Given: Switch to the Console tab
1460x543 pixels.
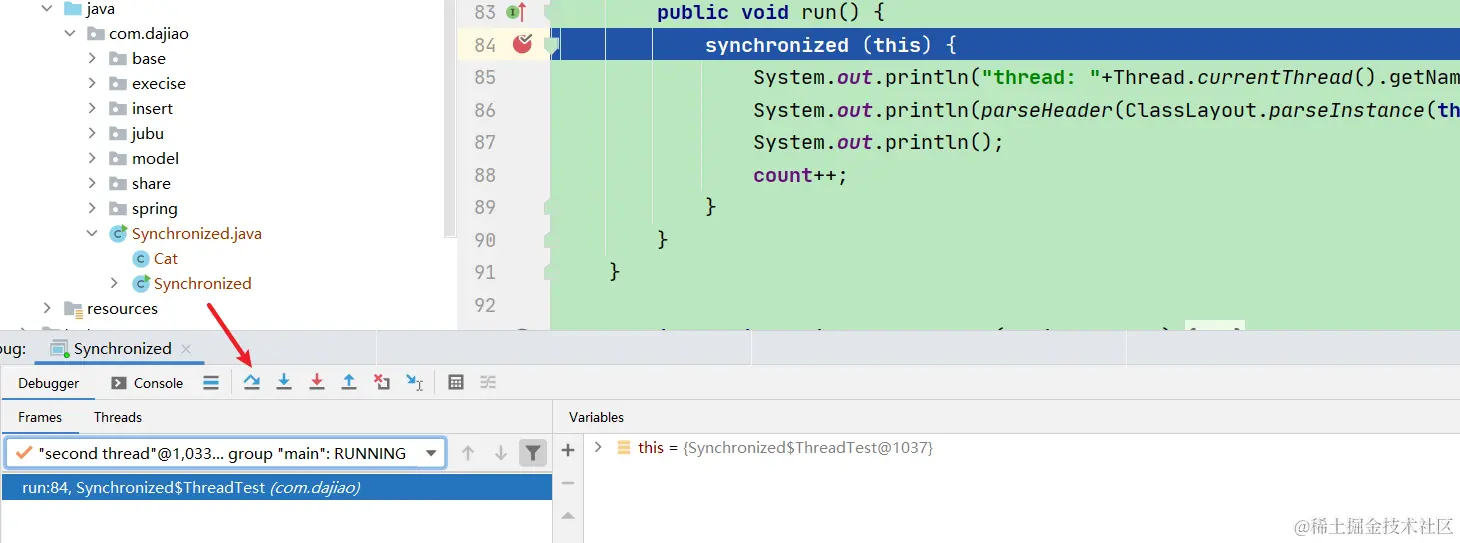Looking at the screenshot, I should click(x=147, y=383).
